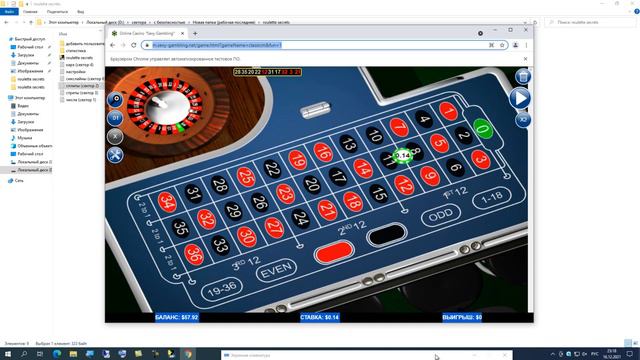The image size is (640, 360).
Task: Place a chip on black 17
Action: [x=338, y=177]
